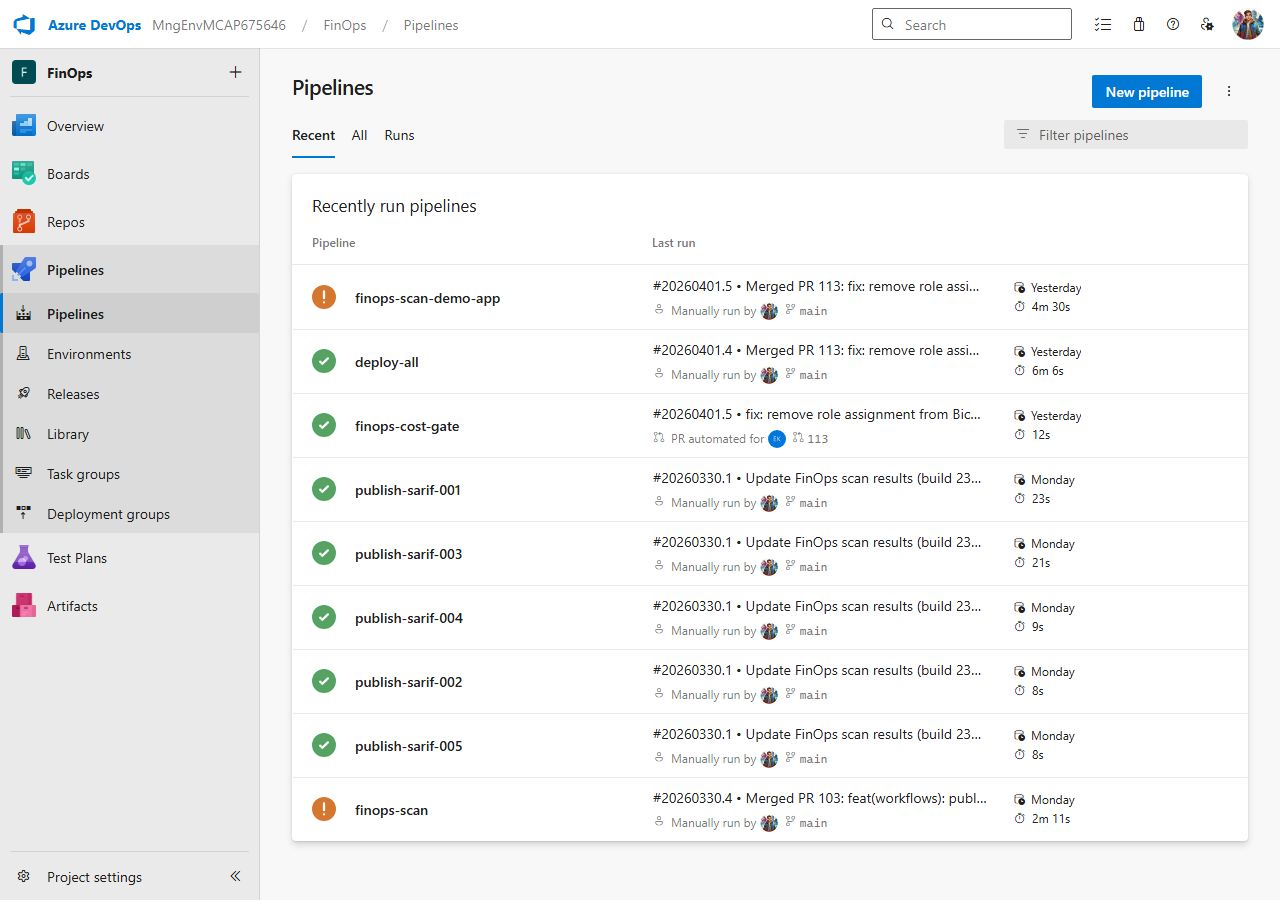Focus the Filter pipelines field
1280x900 pixels.
tap(1126, 135)
